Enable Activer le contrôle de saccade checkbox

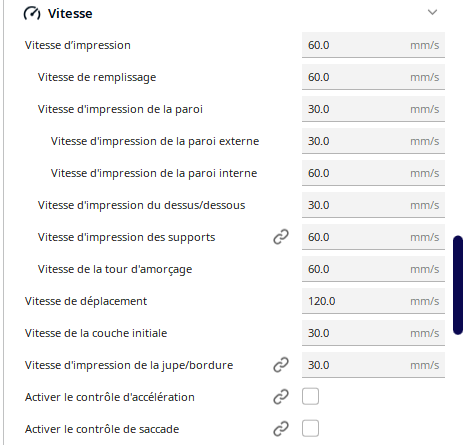pyautogui.click(x=310, y=429)
